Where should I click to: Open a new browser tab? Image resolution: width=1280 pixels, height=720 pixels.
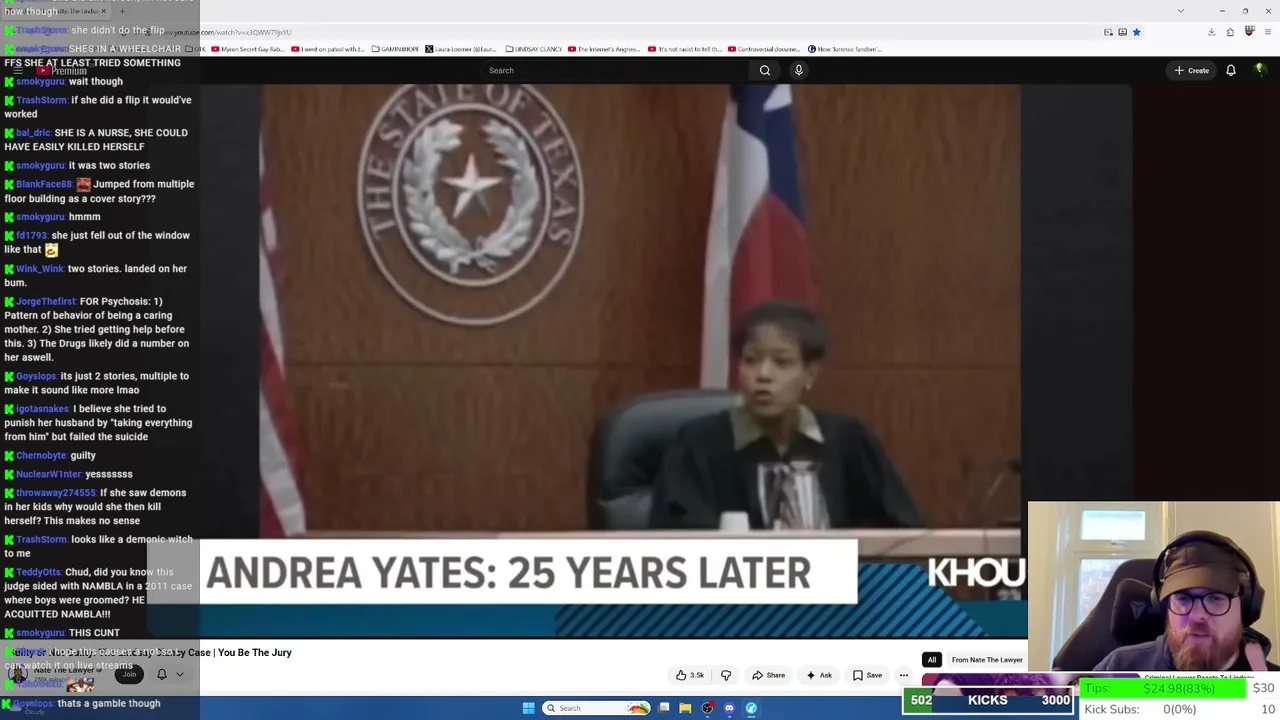tap(122, 11)
